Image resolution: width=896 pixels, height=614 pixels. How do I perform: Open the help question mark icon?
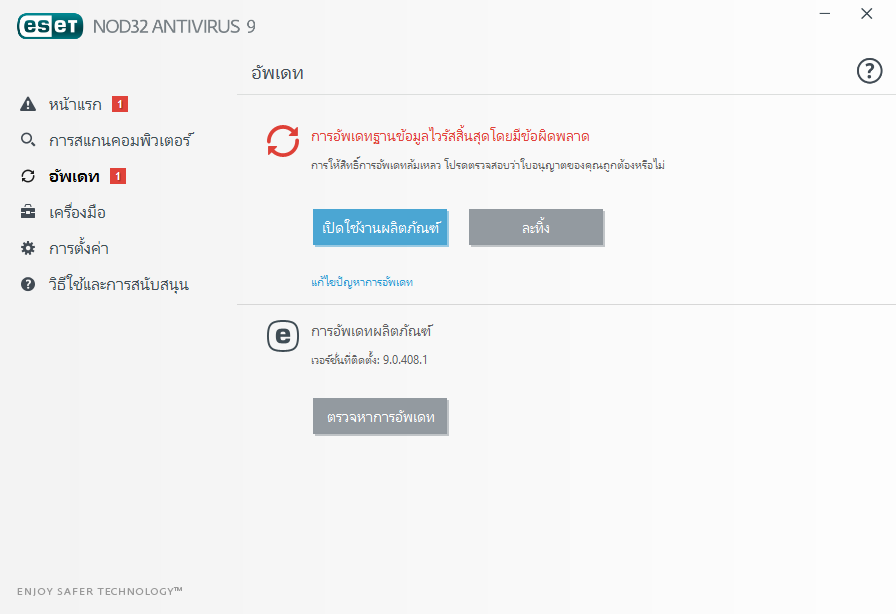coord(869,71)
